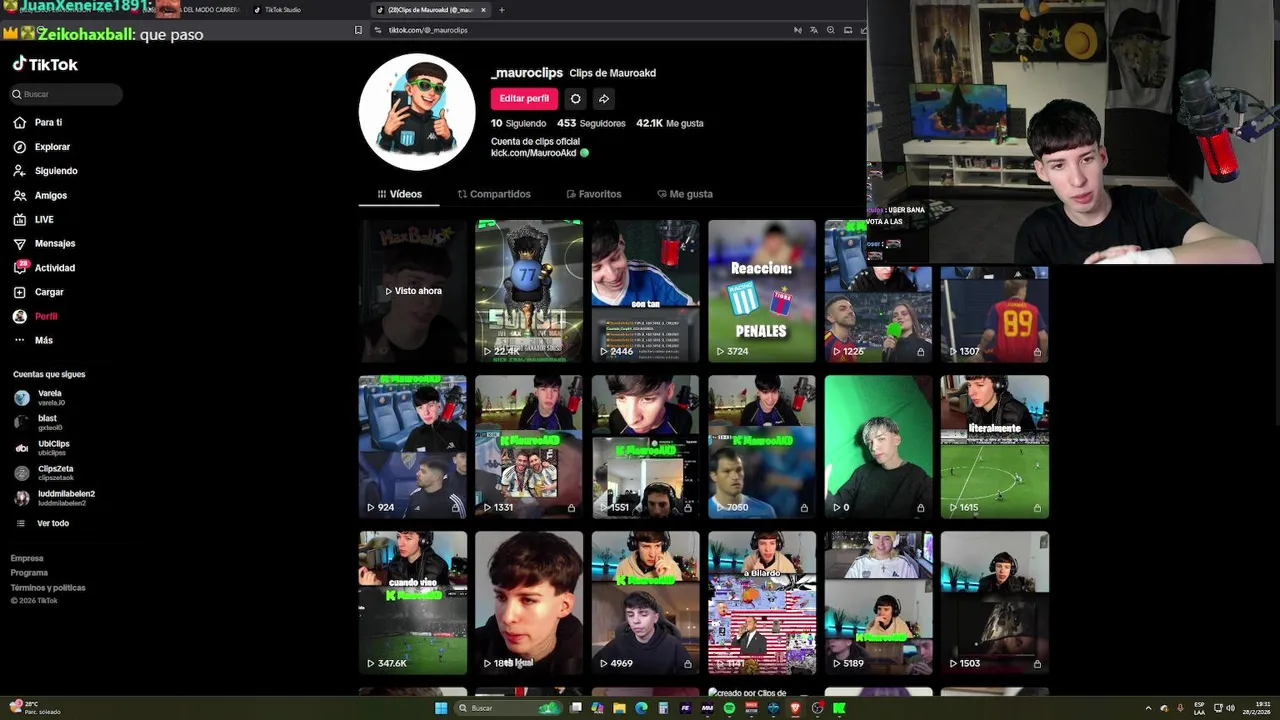Open the Visto ahora video
This screenshot has height=720, width=1280.
413,291
